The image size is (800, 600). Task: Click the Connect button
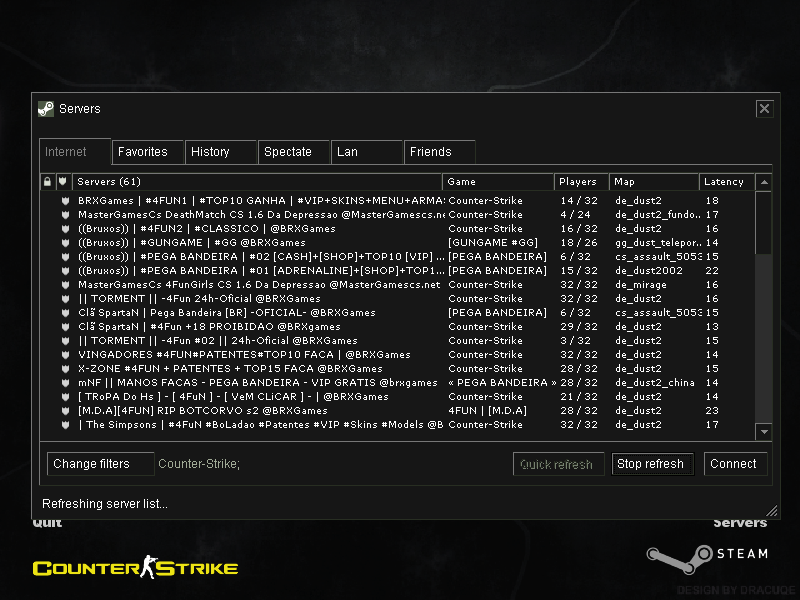pyautogui.click(x=735, y=464)
